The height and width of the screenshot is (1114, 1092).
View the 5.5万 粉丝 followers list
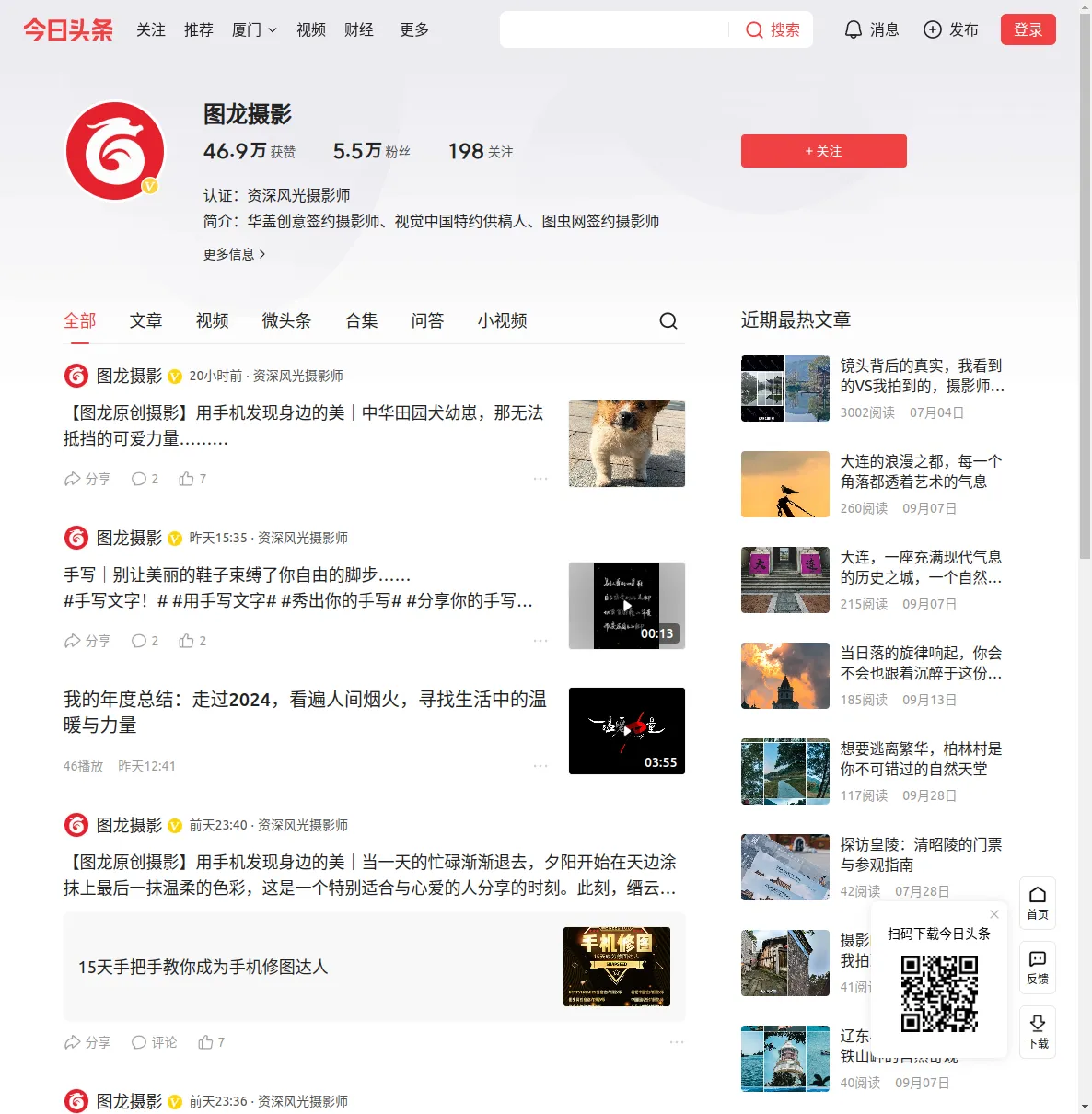[x=372, y=151]
